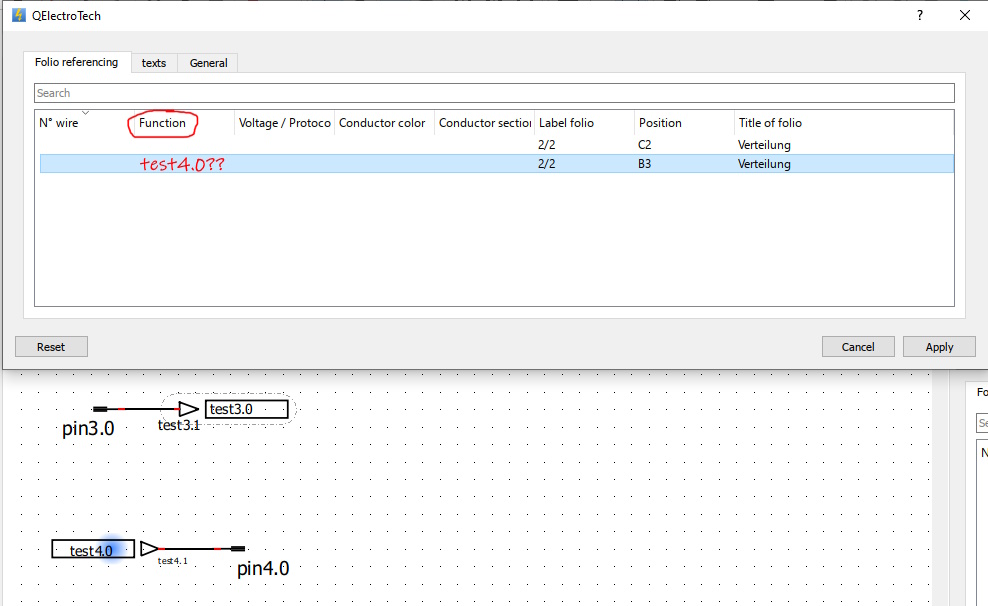
Task: Click the Apply button
Action: click(939, 347)
